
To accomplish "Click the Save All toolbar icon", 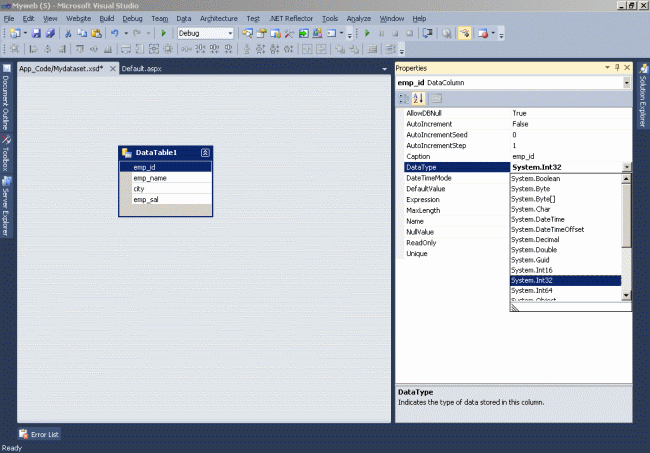I will [x=50, y=33].
